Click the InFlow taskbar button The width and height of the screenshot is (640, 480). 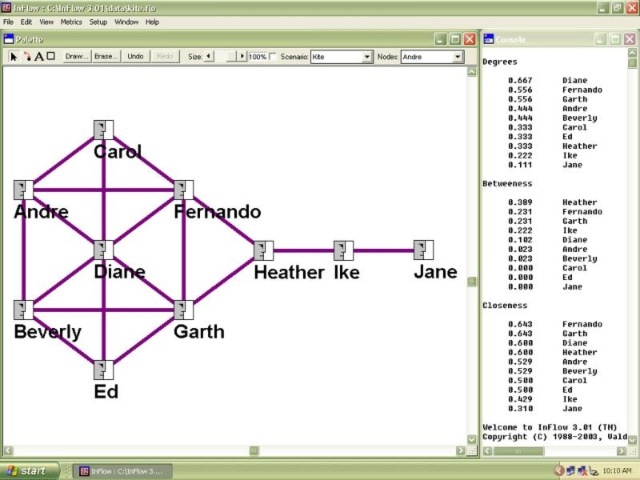coord(122,471)
